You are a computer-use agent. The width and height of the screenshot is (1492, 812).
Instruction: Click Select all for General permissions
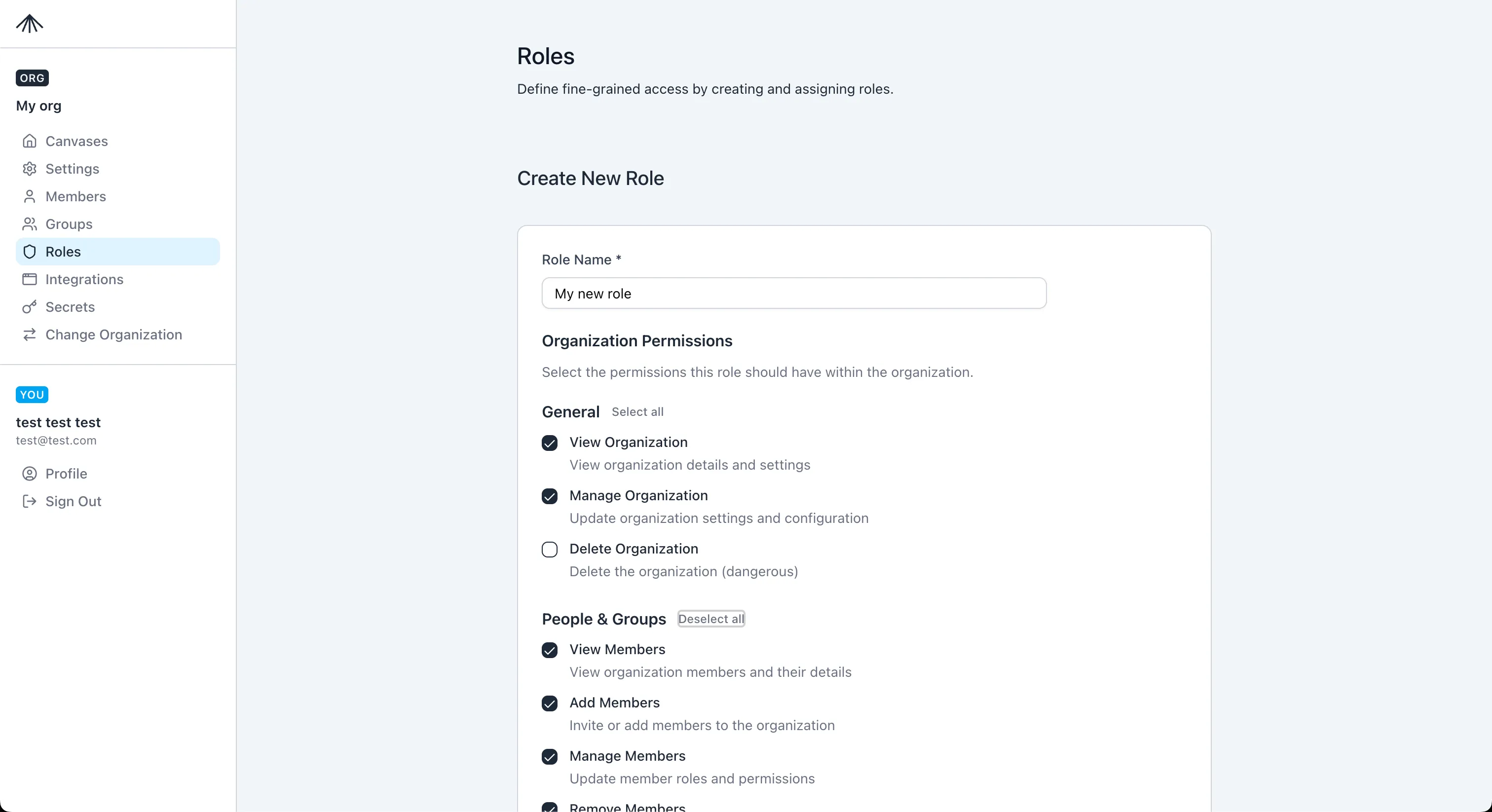coord(637,412)
